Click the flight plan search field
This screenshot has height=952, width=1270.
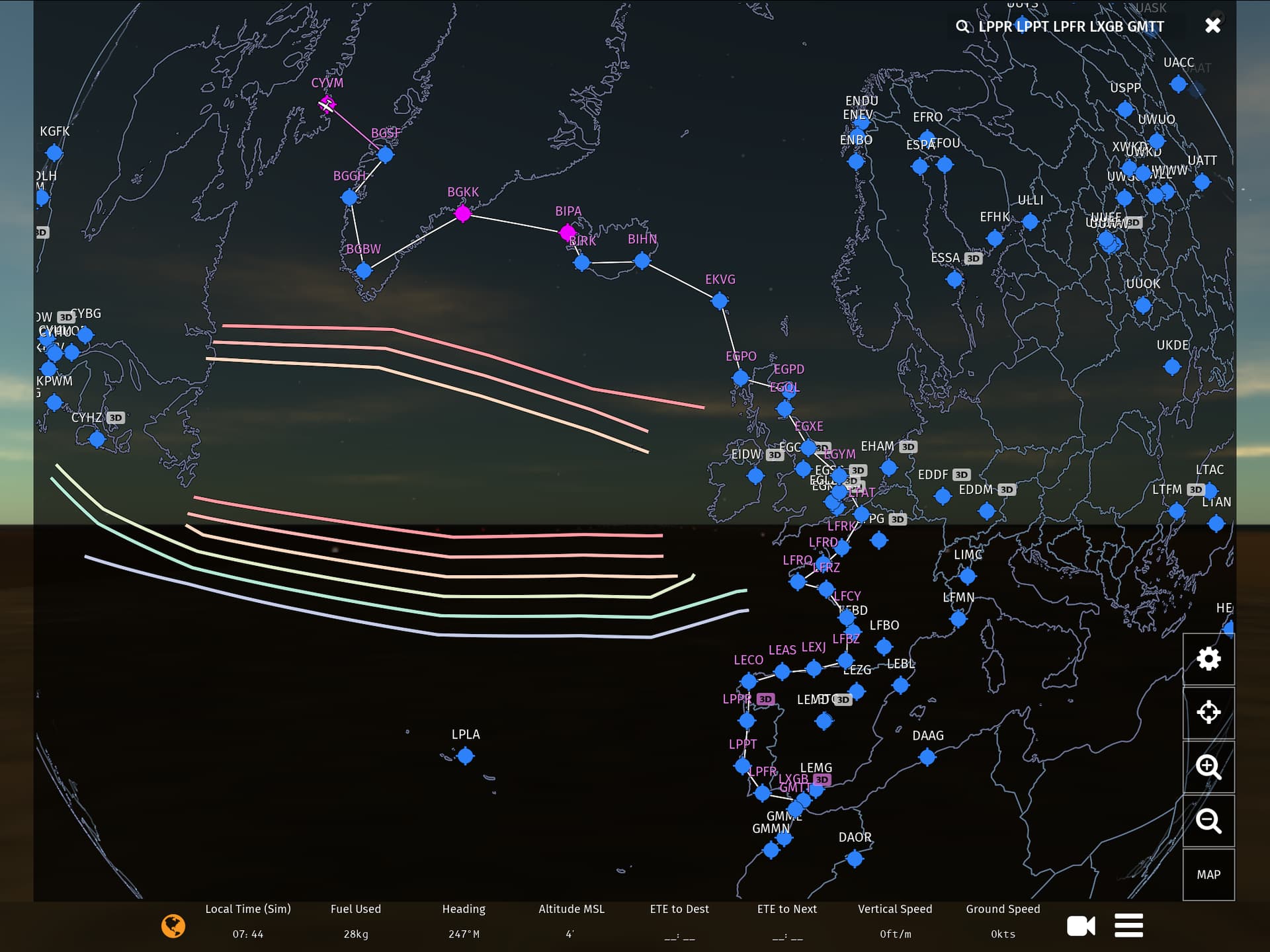(1072, 26)
